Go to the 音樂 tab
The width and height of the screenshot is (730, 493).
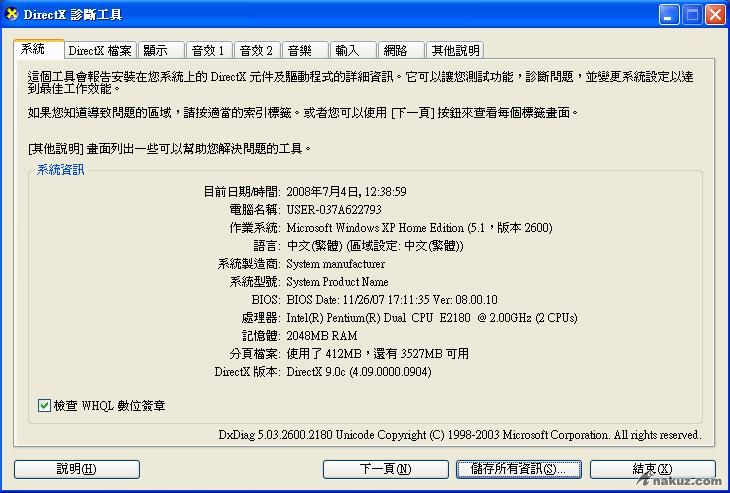click(x=305, y=50)
